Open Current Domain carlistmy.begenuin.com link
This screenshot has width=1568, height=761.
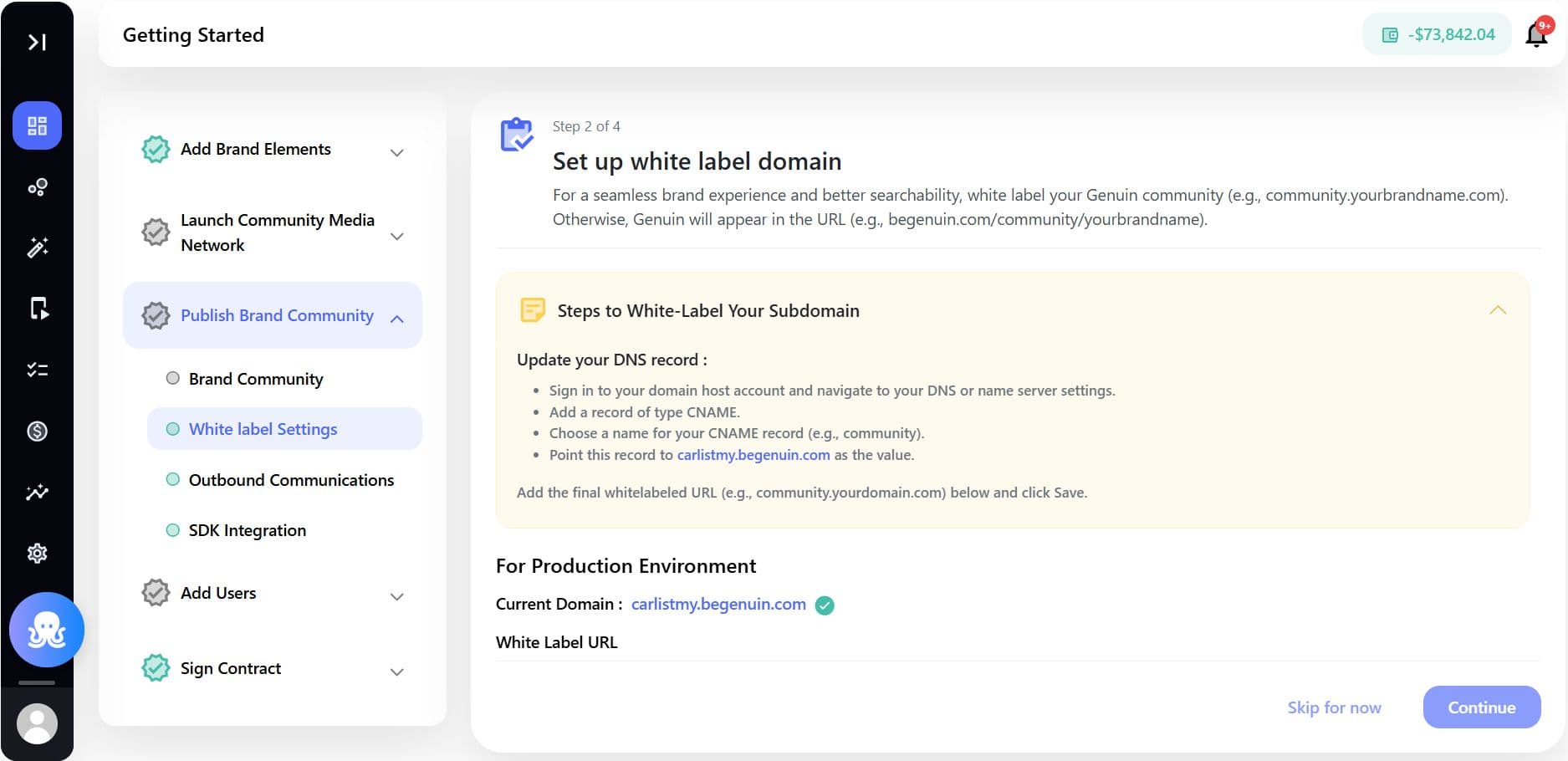pos(718,604)
